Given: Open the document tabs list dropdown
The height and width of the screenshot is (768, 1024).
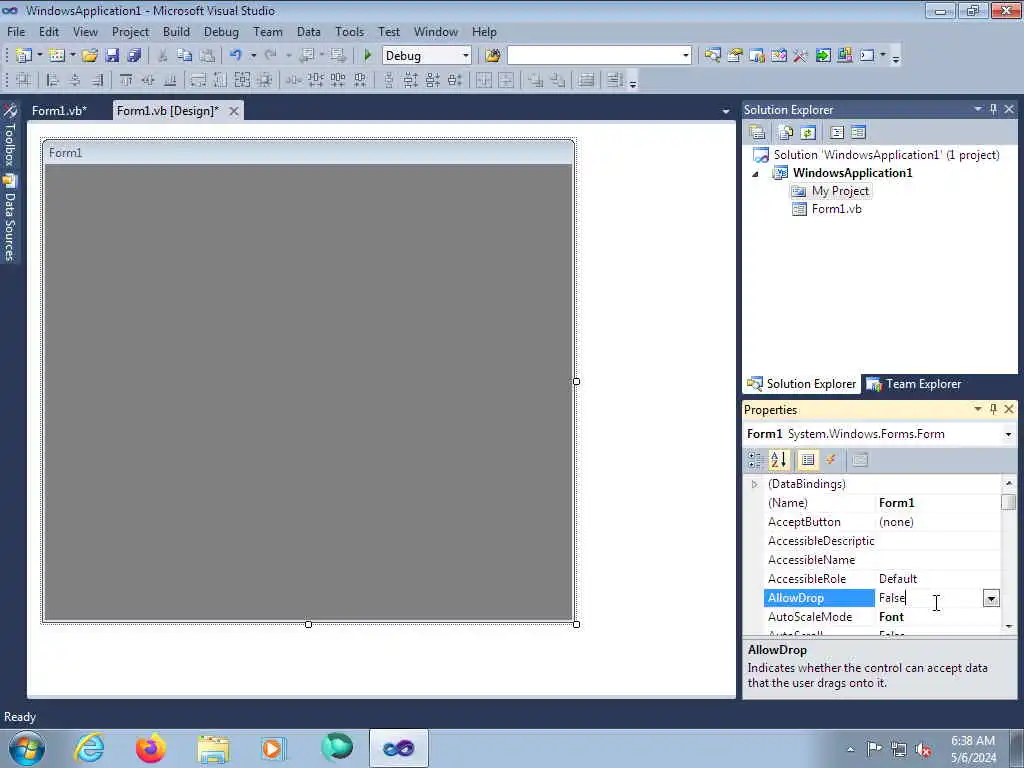Looking at the screenshot, I should point(725,112).
